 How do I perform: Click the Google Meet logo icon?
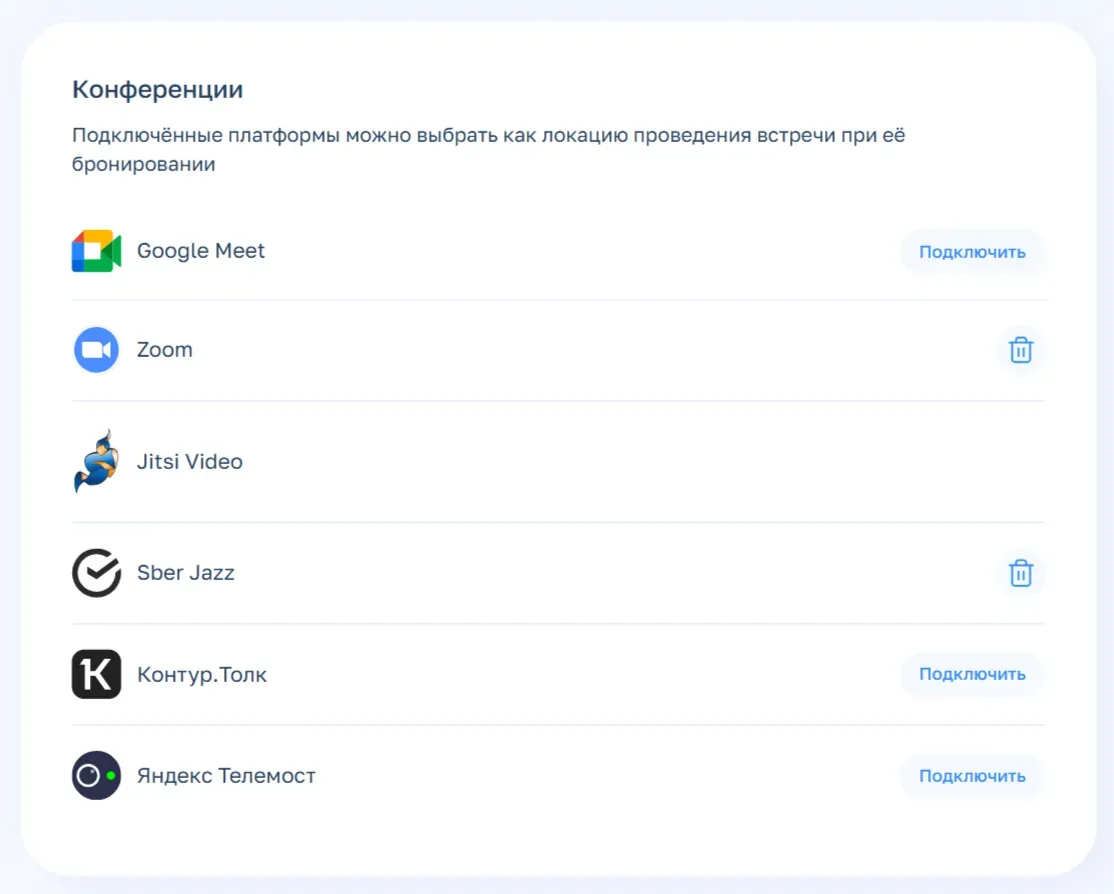[x=96, y=251]
